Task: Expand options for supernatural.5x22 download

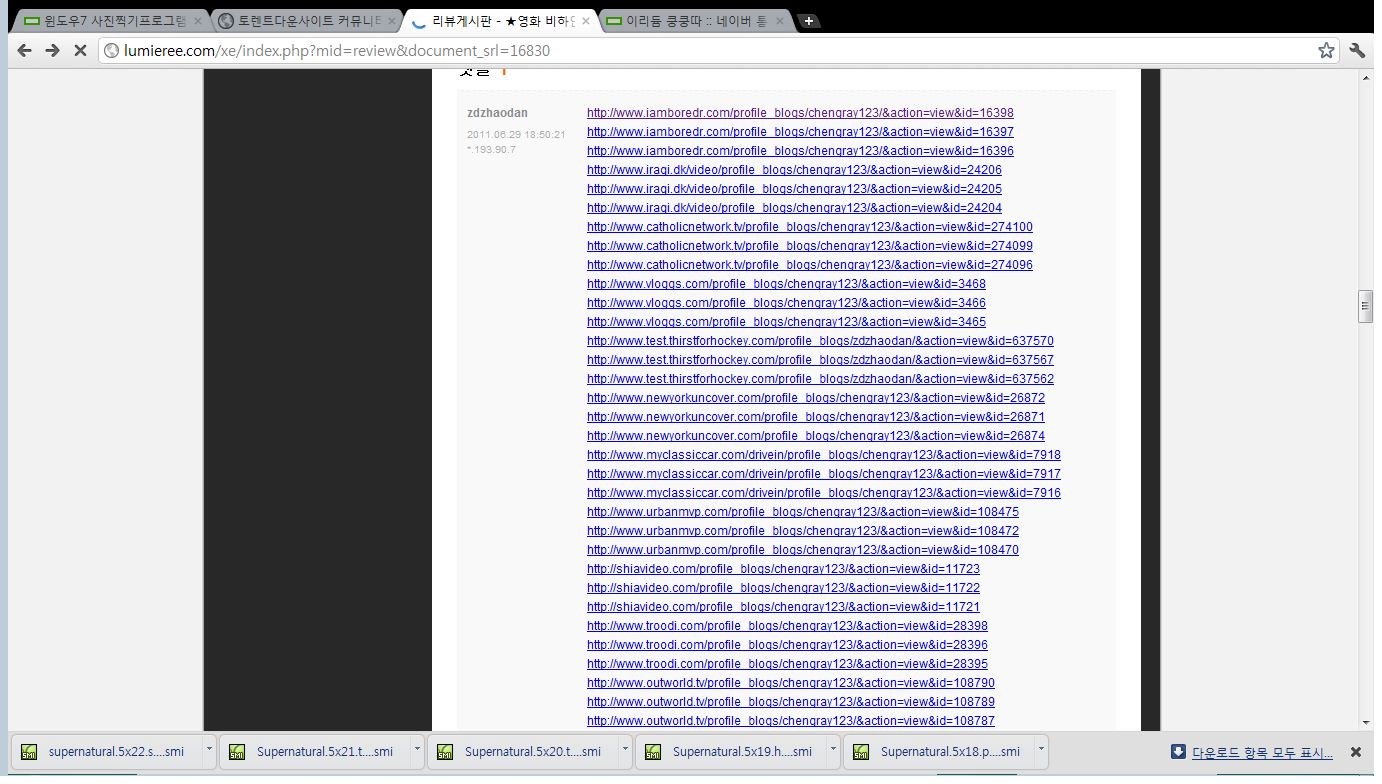Action: (x=209, y=751)
